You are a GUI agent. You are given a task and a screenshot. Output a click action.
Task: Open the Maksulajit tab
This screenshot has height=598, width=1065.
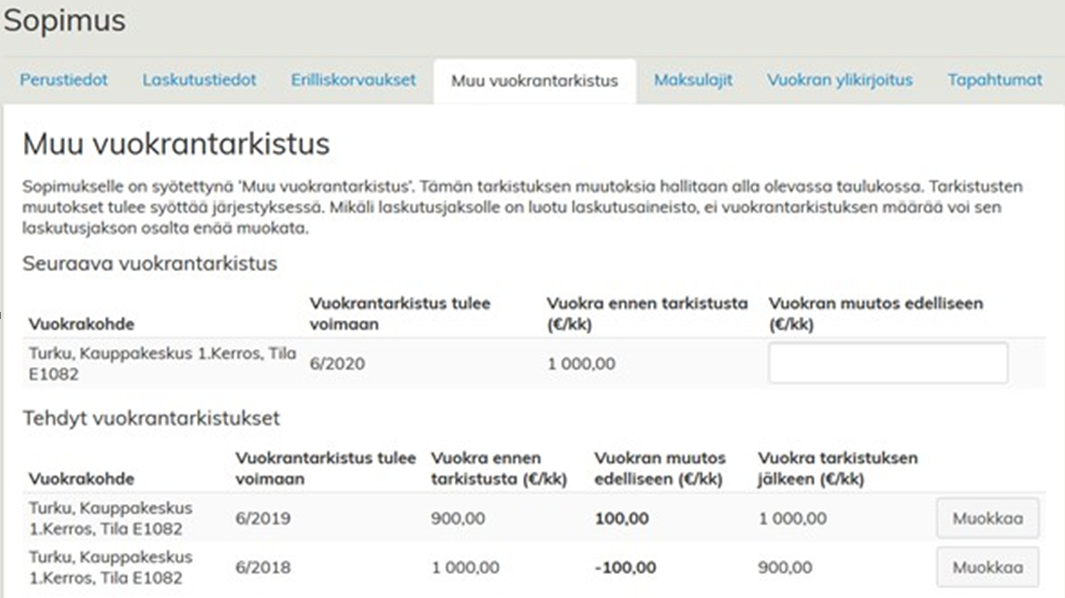pyautogui.click(x=693, y=80)
